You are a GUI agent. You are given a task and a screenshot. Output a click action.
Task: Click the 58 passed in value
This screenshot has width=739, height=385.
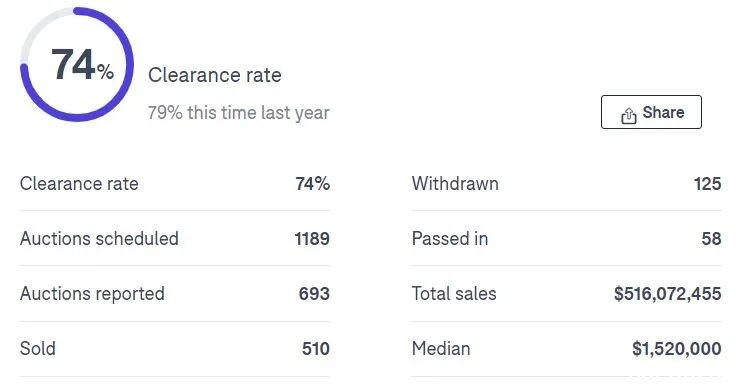(x=711, y=238)
